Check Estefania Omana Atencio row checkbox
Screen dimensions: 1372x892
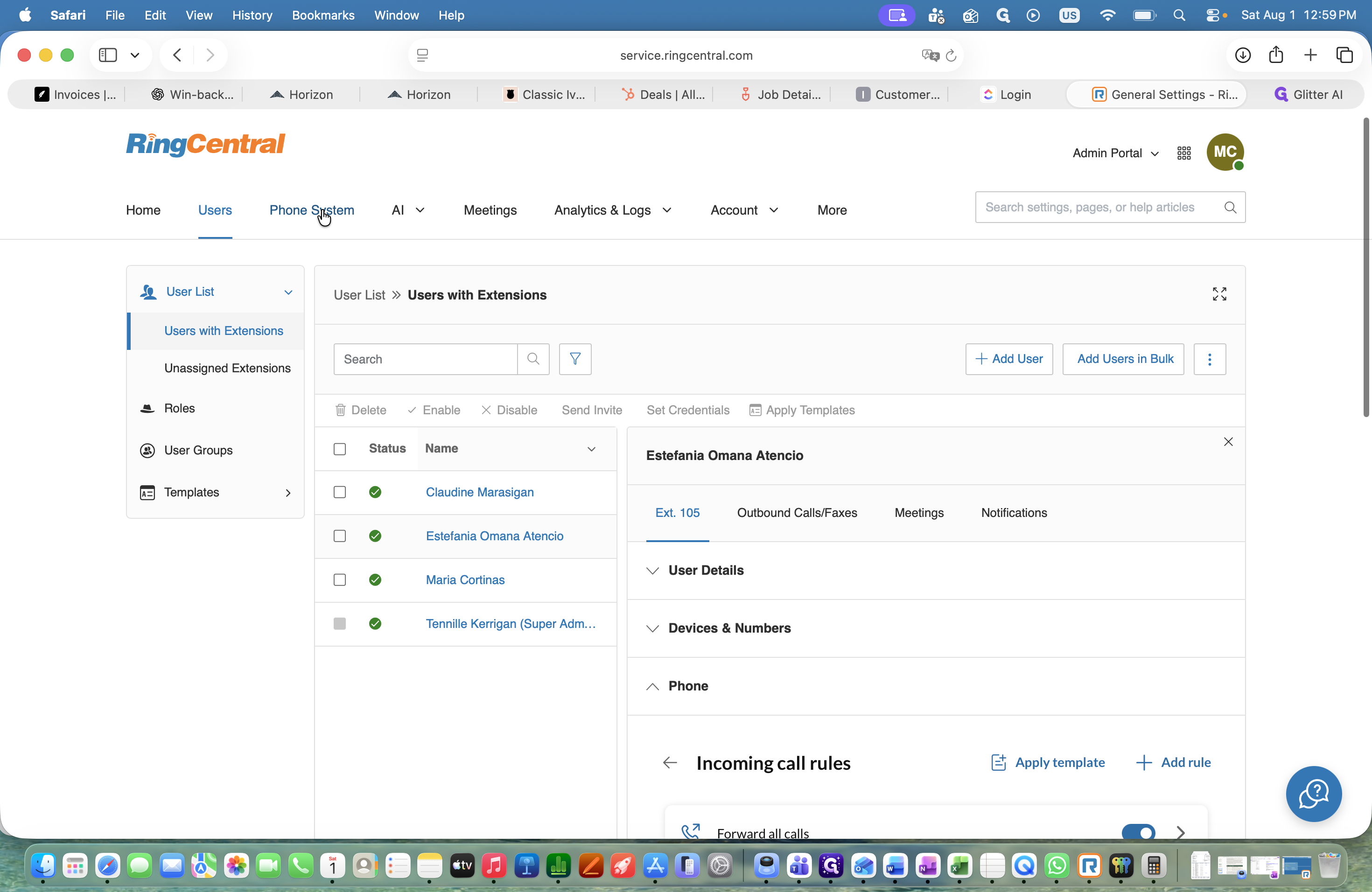(x=340, y=536)
